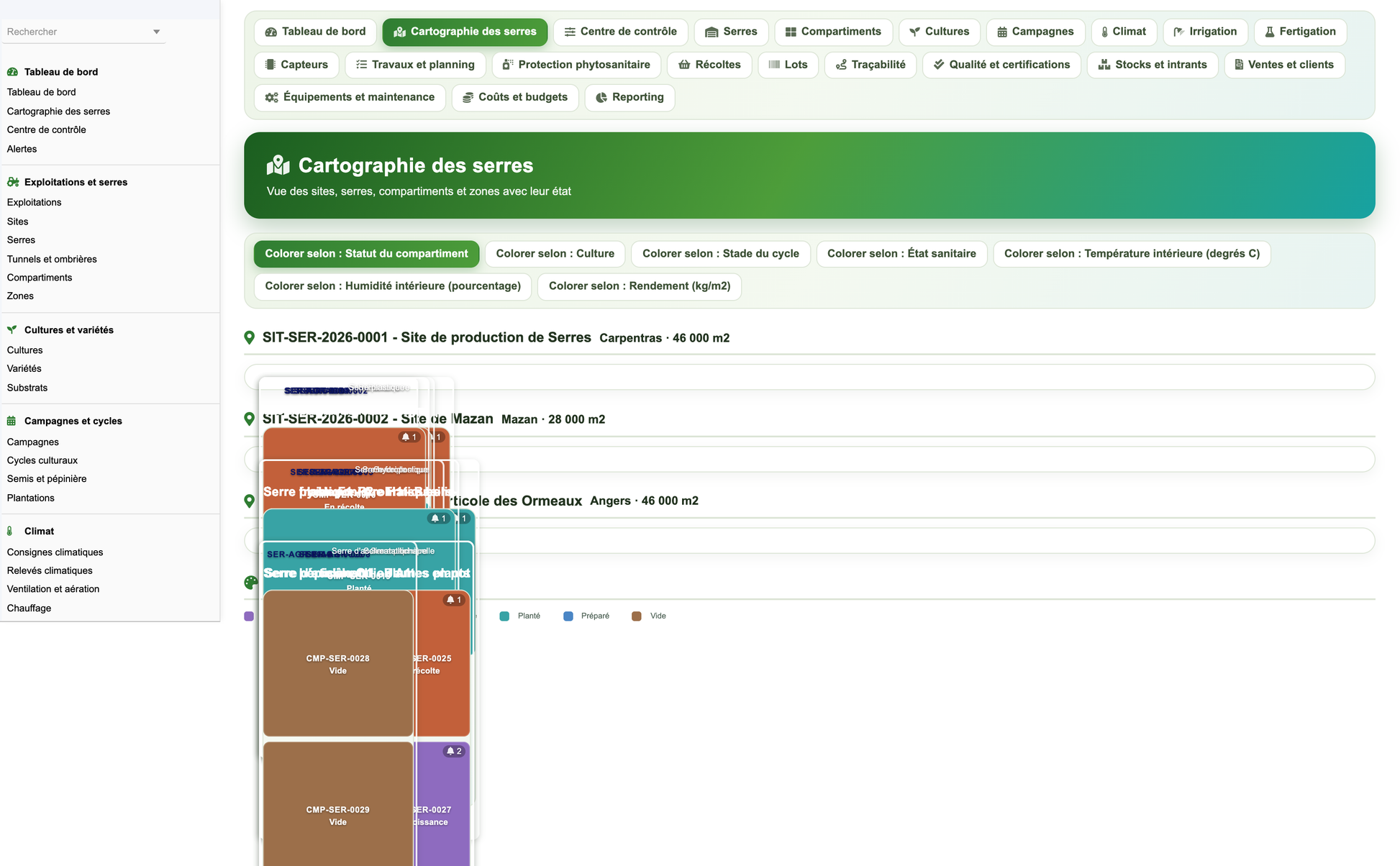This screenshot has height=866, width=1400.
Task: Open compartment card CMP-SER-0028 Vide
Action: (x=338, y=664)
